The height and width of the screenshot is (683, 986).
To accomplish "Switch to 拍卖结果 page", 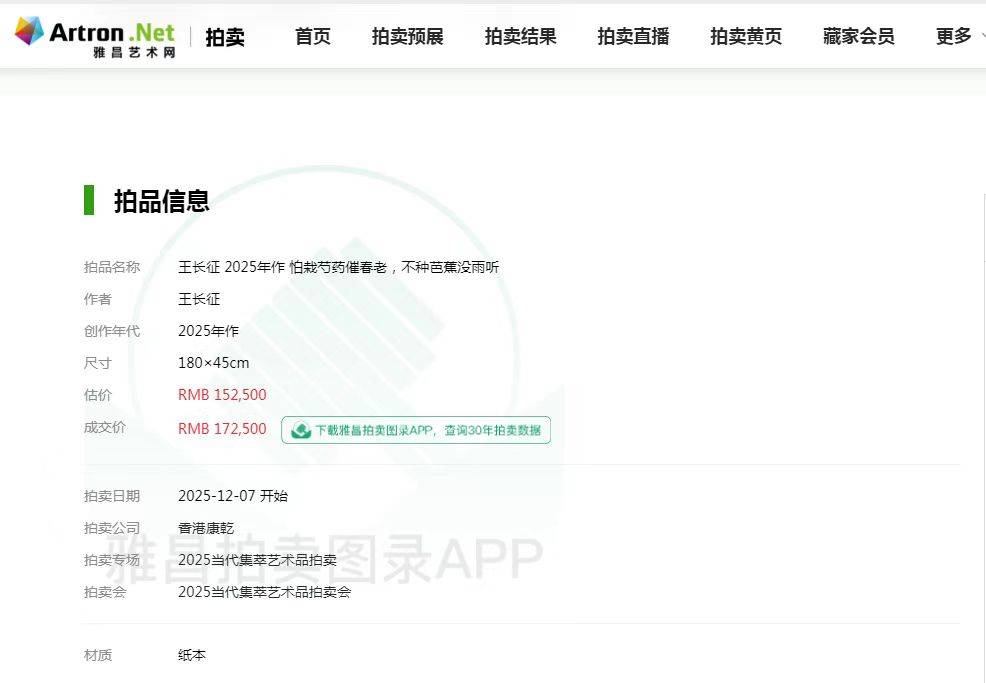I will (x=520, y=37).
